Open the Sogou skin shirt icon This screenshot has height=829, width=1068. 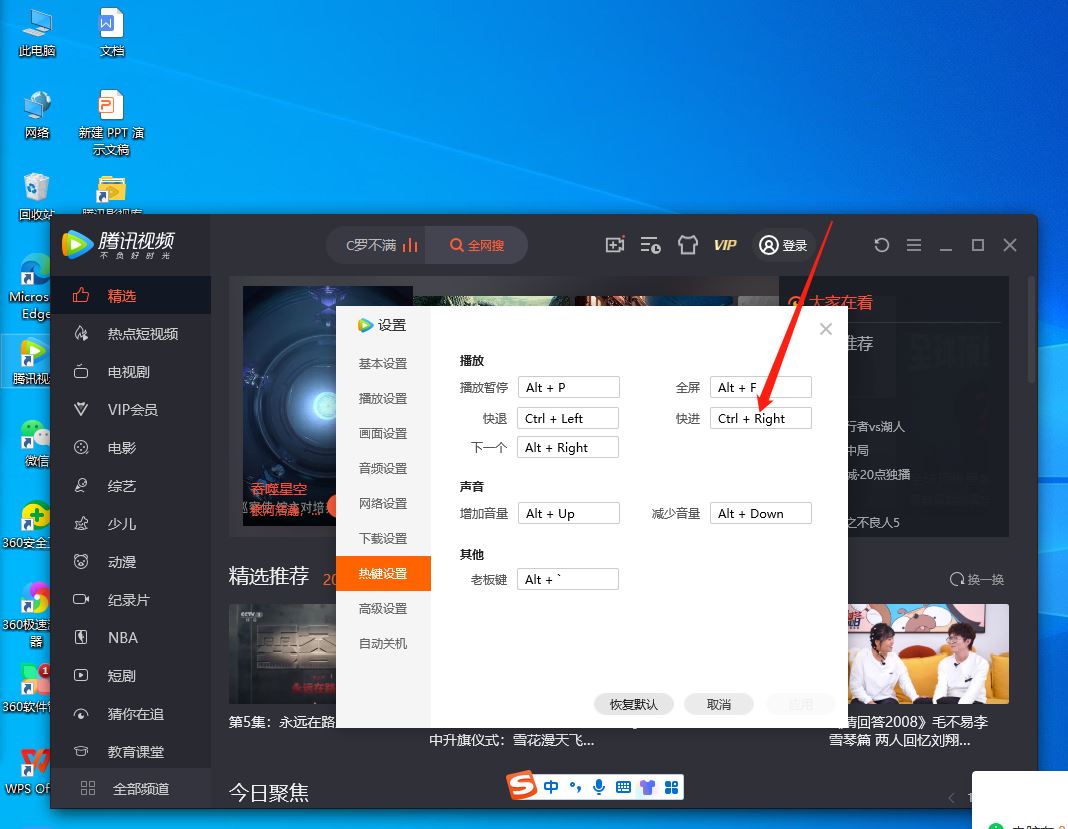pos(647,787)
